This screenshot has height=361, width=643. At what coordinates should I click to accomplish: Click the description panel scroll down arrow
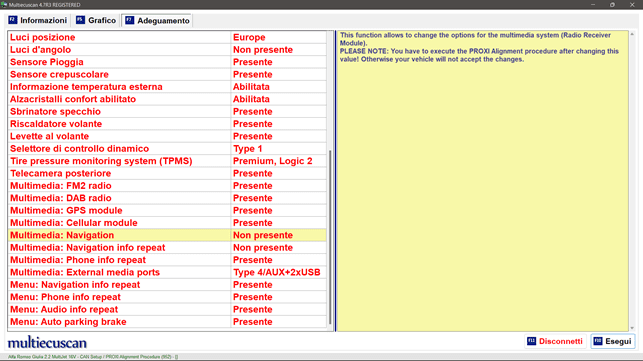[632, 328]
